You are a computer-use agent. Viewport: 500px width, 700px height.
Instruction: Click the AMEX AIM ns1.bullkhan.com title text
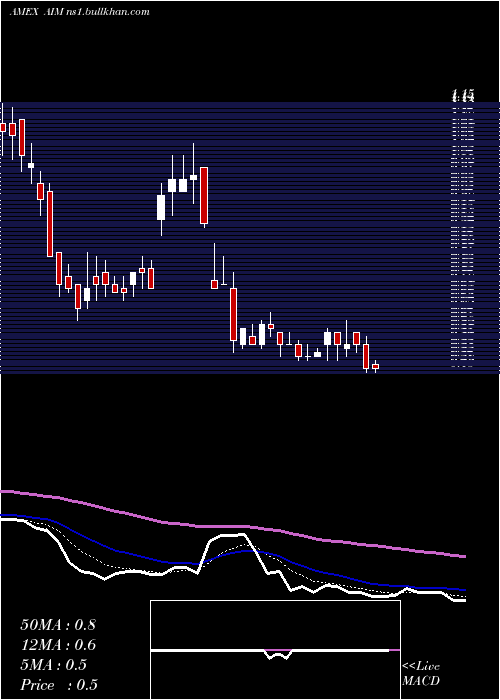coord(79,12)
